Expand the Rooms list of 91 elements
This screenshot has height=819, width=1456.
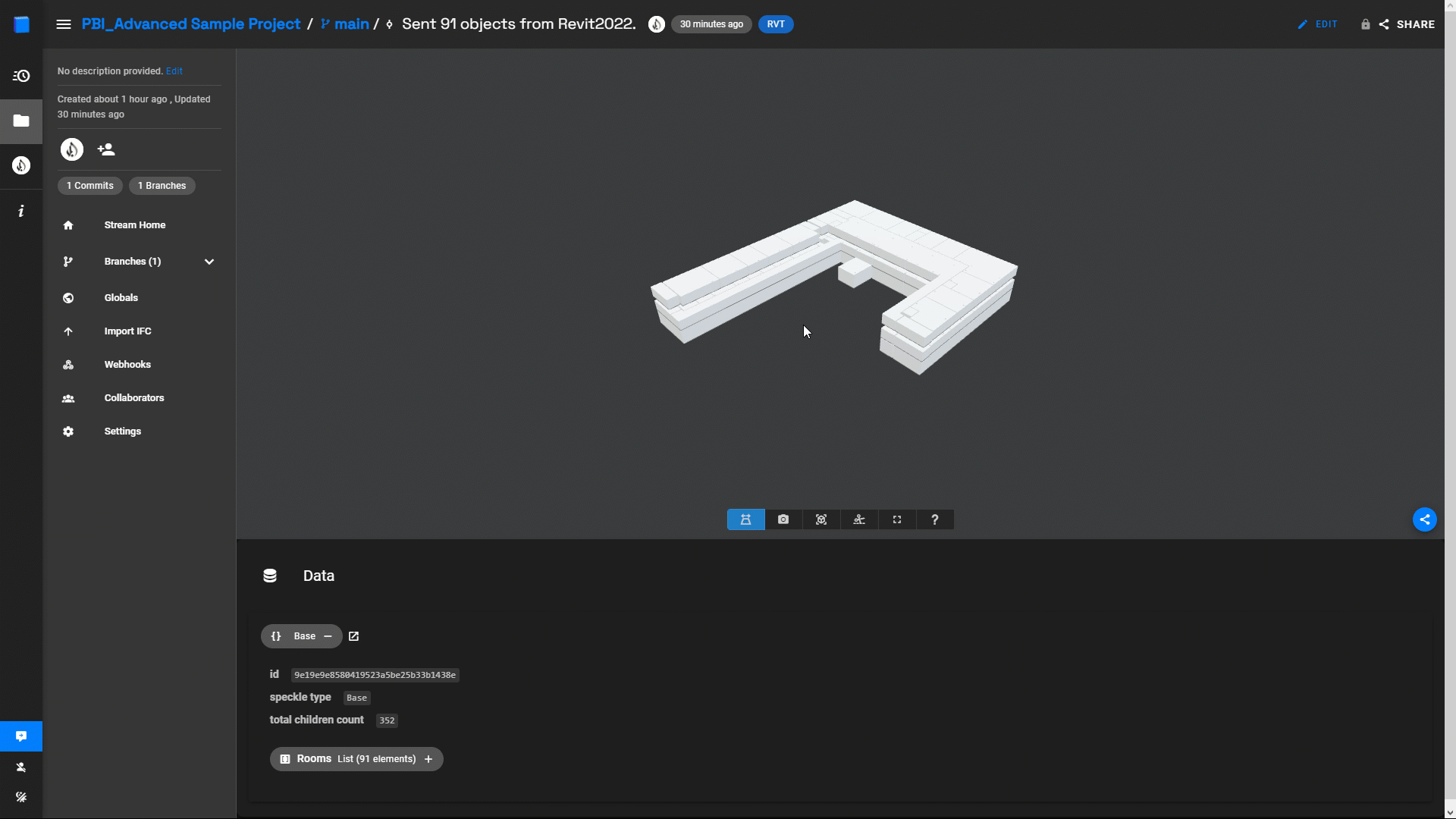(x=429, y=758)
